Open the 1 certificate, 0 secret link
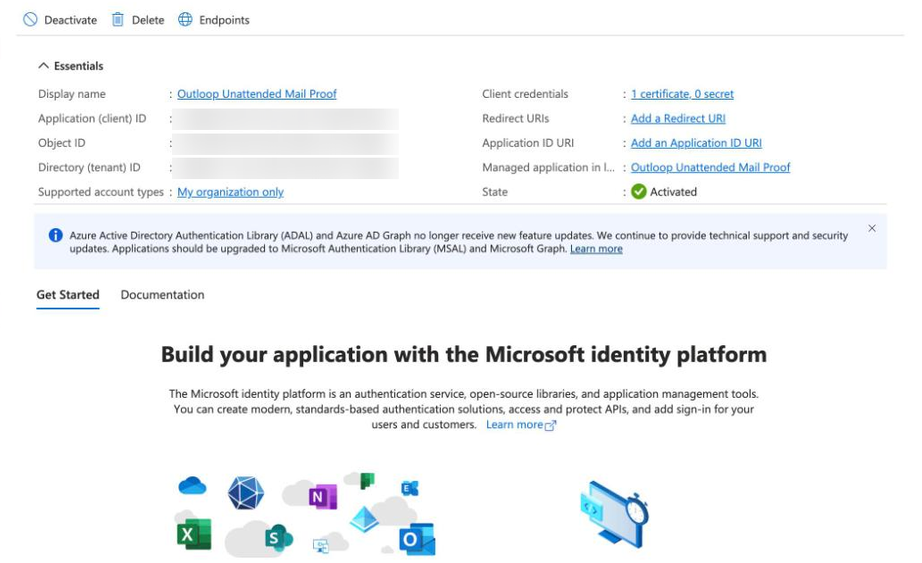 pos(682,94)
